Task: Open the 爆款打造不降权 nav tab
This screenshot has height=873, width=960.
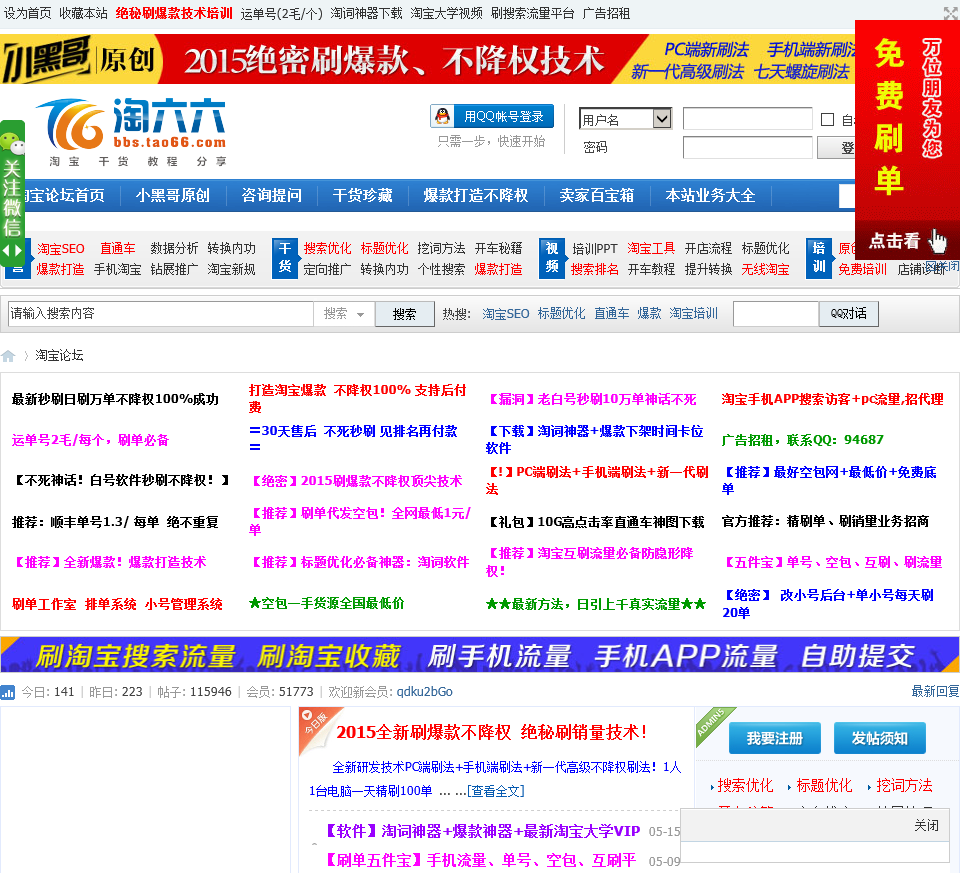Action: (476, 195)
